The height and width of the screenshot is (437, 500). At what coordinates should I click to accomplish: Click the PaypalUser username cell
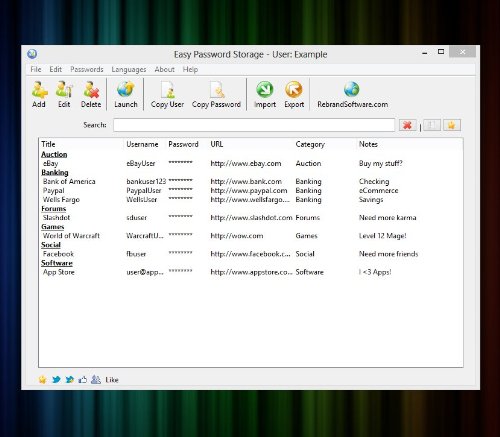click(x=144, y=191)
